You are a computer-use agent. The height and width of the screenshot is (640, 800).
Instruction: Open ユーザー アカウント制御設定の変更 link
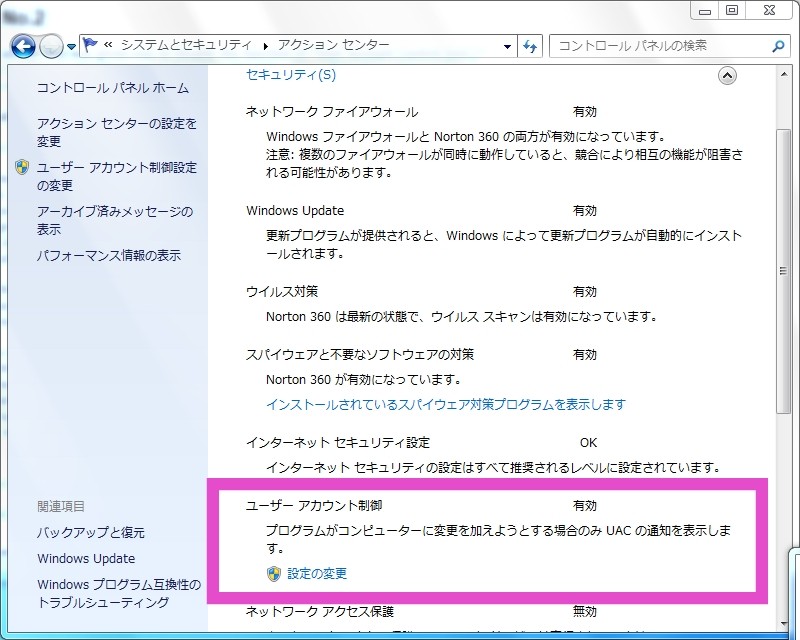[x=117, y=177]
